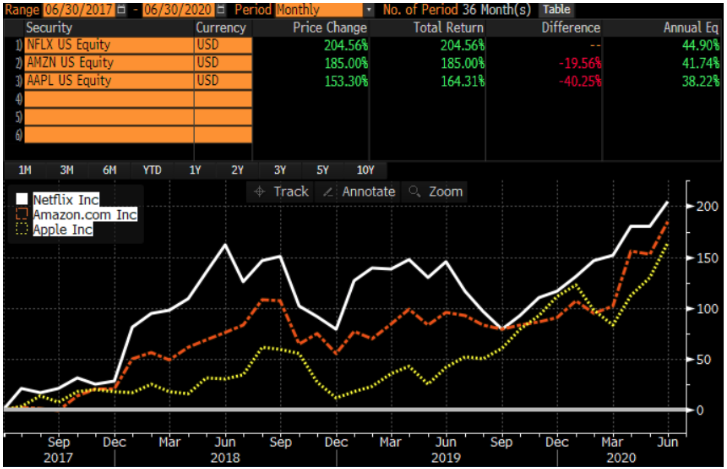The width and height of the screenshot is (727, 469).
Task: Edit the end date field 06/30/2020
Action: [x=179, y=9]
